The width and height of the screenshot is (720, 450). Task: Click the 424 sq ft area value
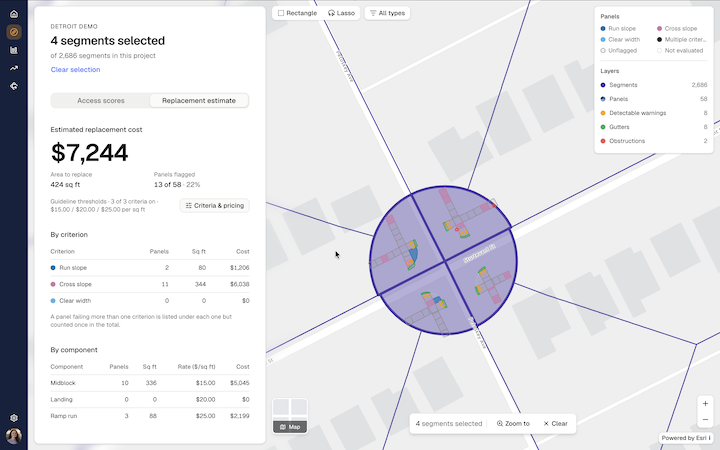tap(65, 185)
